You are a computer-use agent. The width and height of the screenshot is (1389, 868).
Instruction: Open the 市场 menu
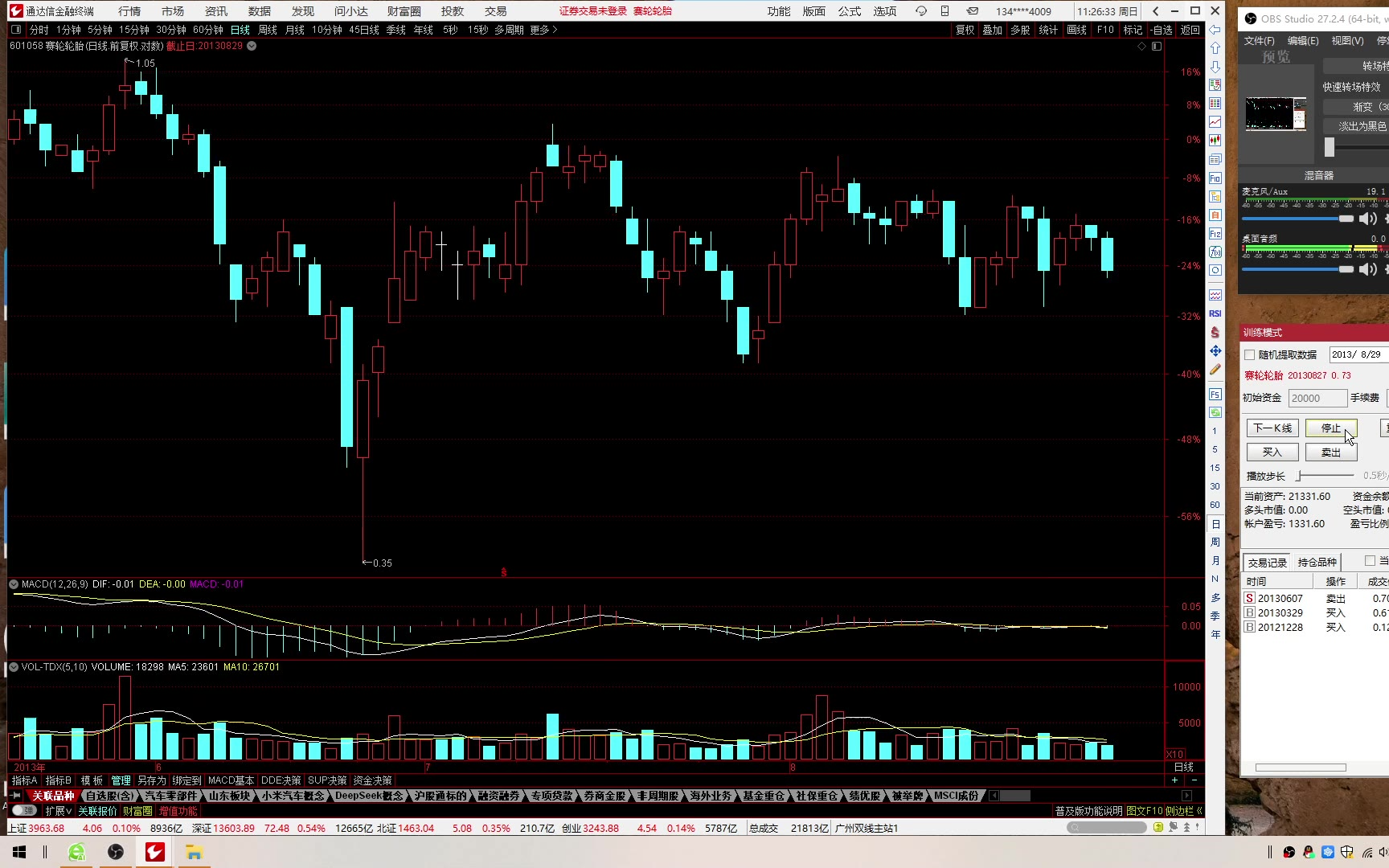173,11
